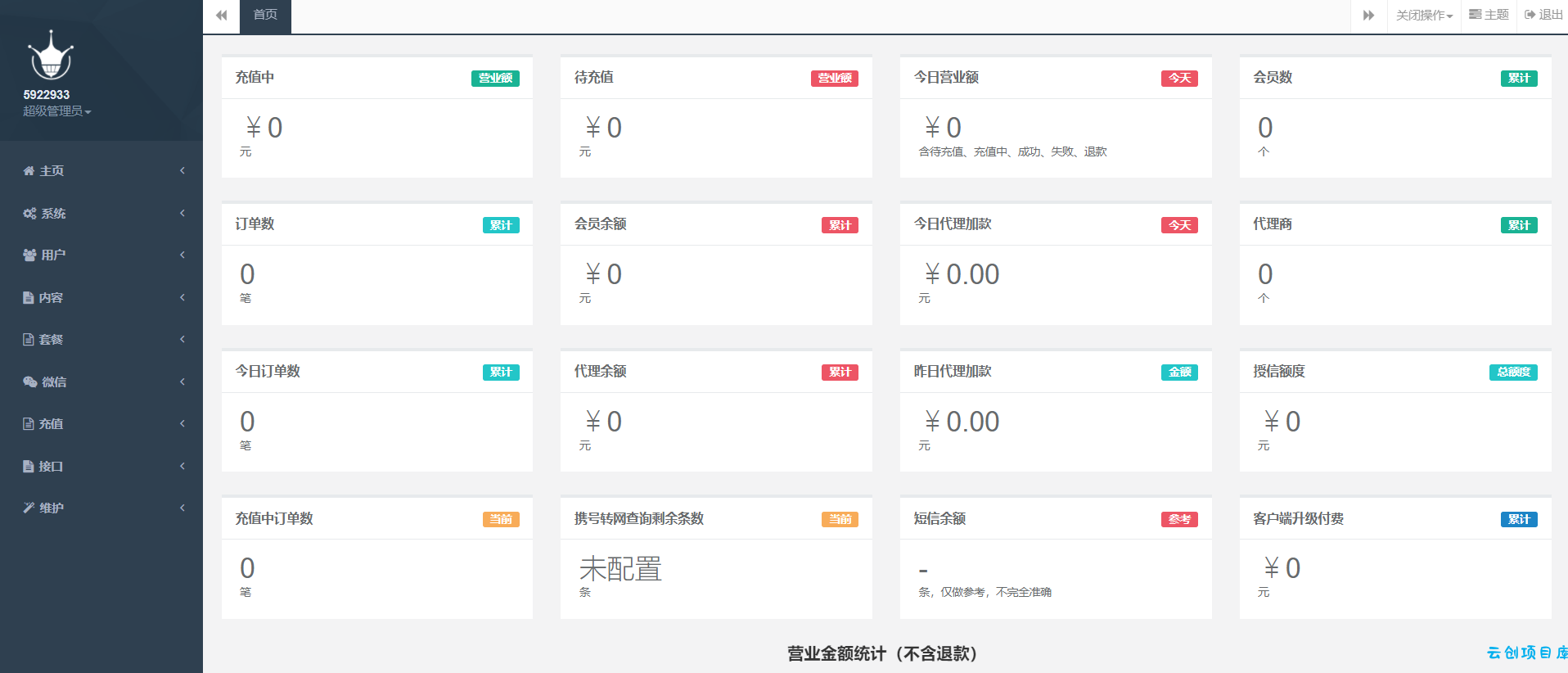Viewport: 1568px width, 673px height.
Task: Open the 用户 sidebar menu
Action: coord(101,255)
